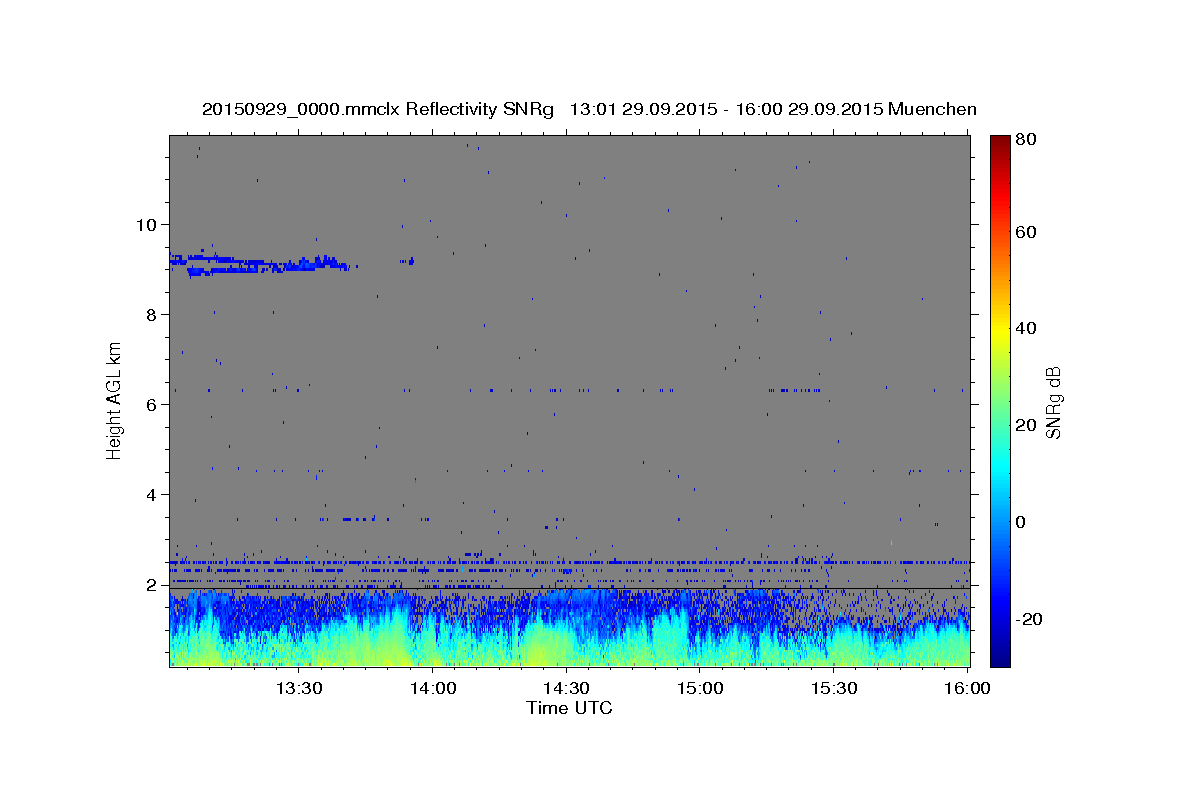Click the y-axis tick label '8'
The width and height of the screenshot is (1200, 800).
pyautogui.click(x=152, y=314)
